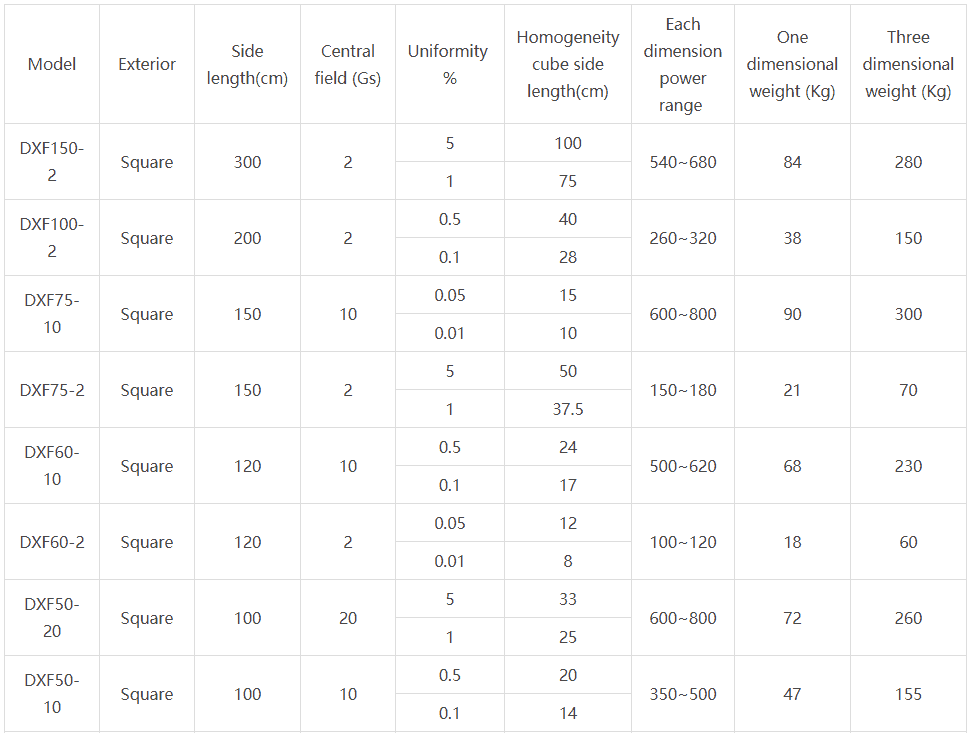The image size is (972, 733).
Task: Click the 350~500 power range cell
Action: tap(683, 693)
